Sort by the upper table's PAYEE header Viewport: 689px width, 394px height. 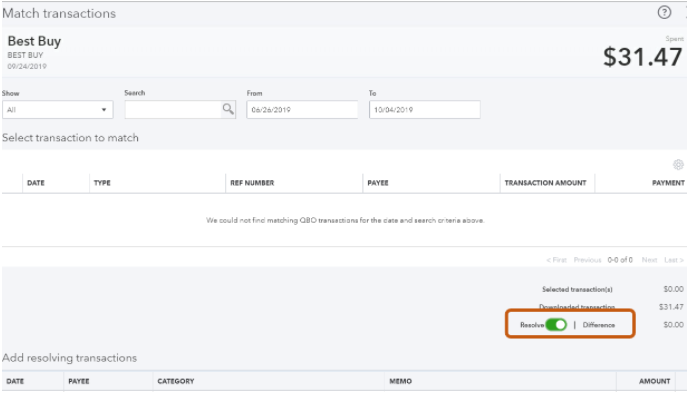[x=378, y=183]
